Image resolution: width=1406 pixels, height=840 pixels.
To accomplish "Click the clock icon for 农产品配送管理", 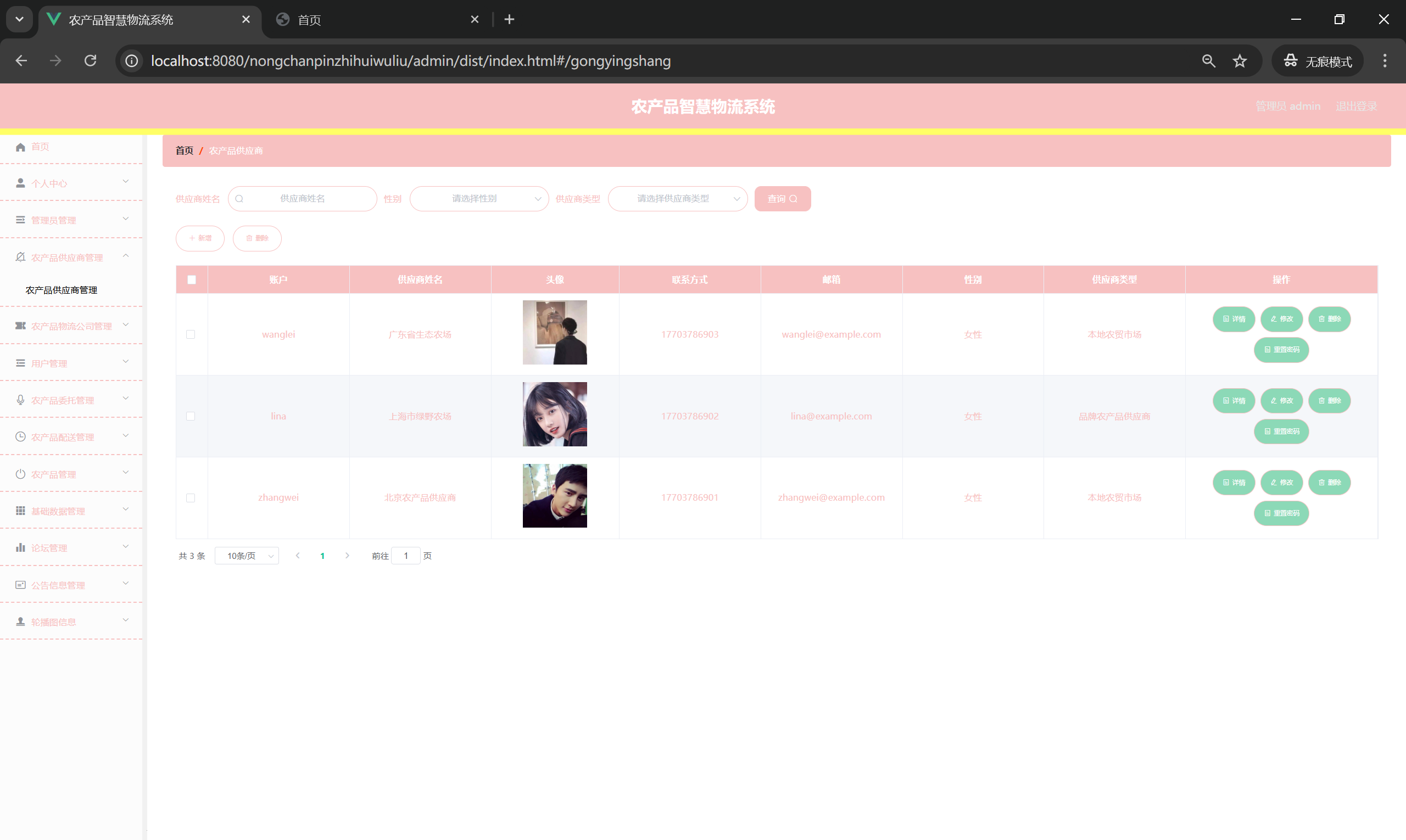I will tap(20, 437).
